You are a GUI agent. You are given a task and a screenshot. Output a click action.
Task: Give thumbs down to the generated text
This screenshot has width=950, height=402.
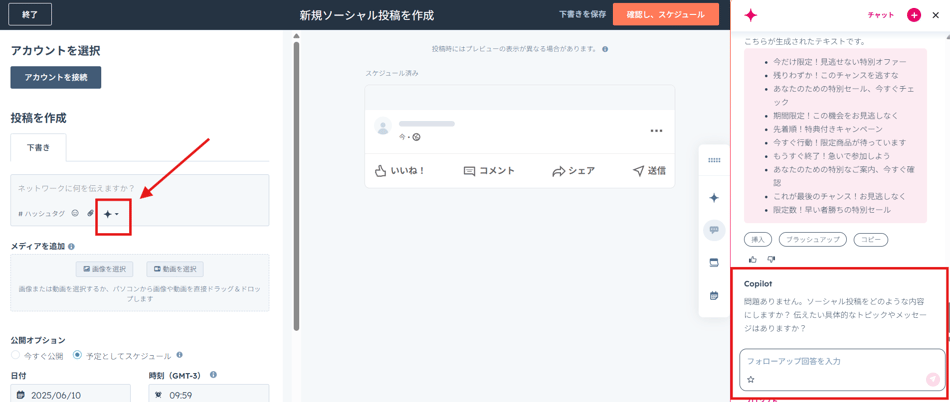[x=771, y=259]
